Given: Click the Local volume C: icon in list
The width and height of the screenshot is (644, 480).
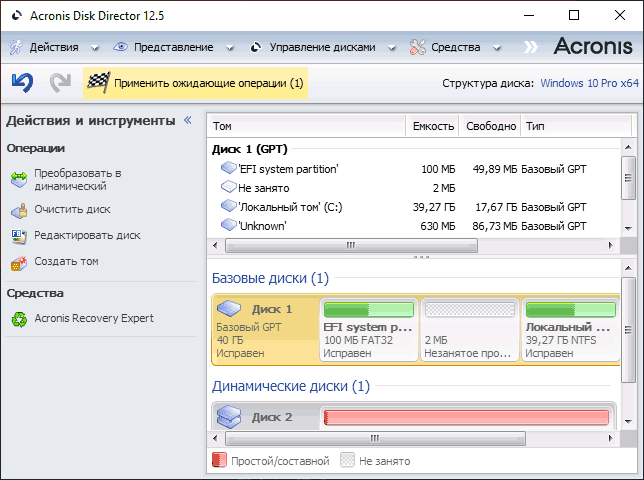Looking at the screenshot, I should (228, 206).
